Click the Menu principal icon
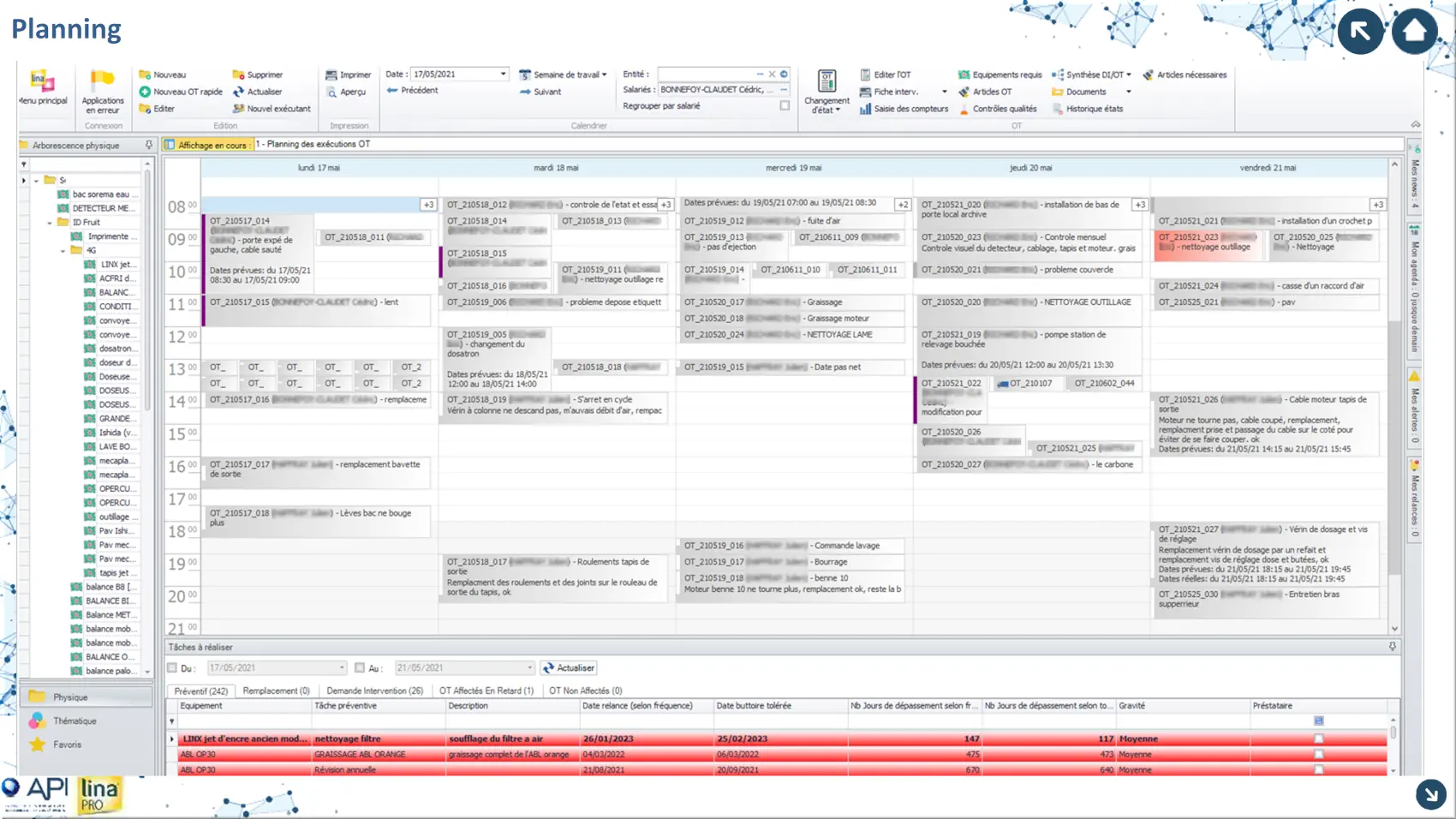Viewport: 1456px width, 819px height. 42,82
